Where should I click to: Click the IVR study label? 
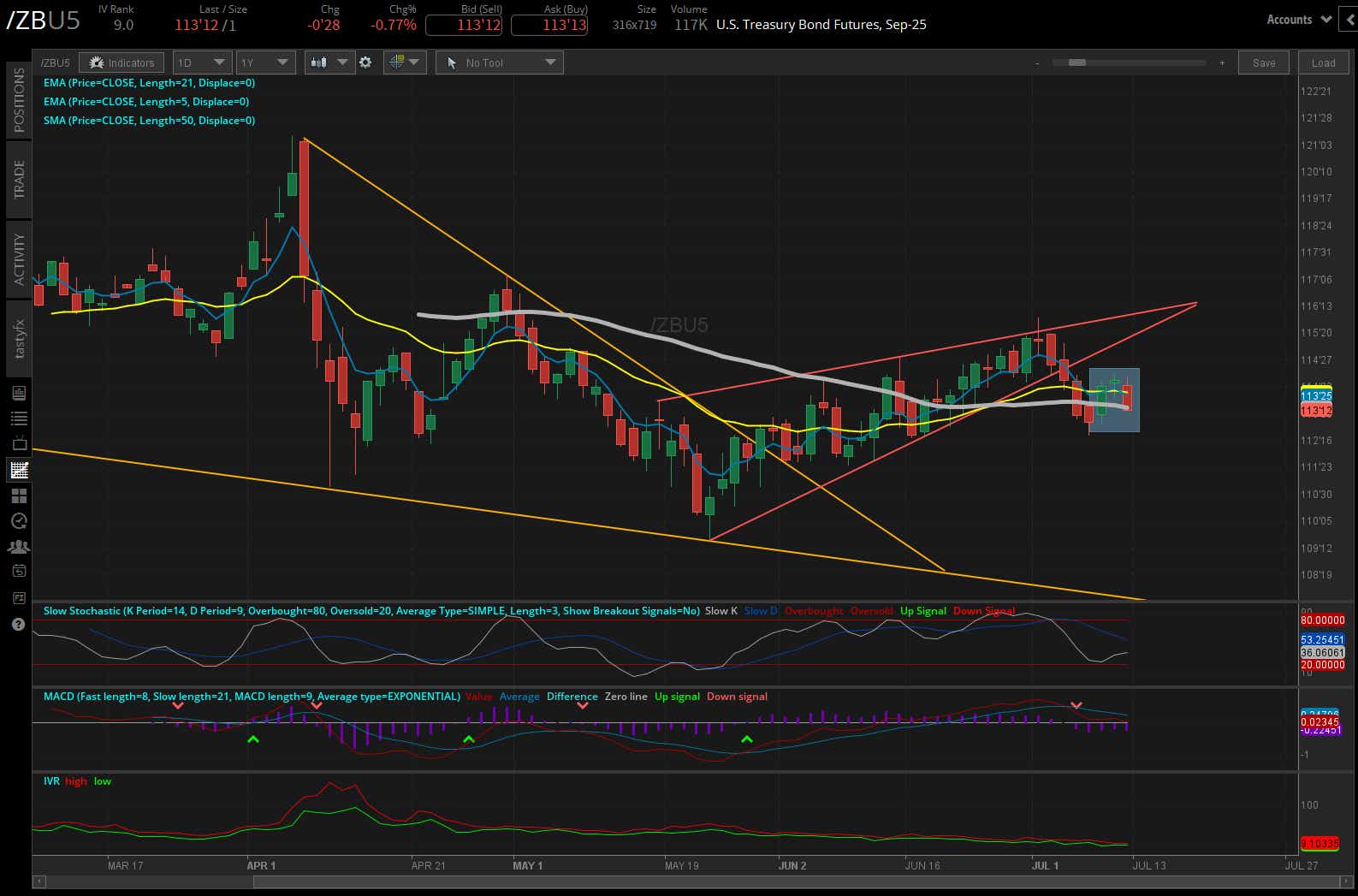pyautogui.click(x=51, y=781)
